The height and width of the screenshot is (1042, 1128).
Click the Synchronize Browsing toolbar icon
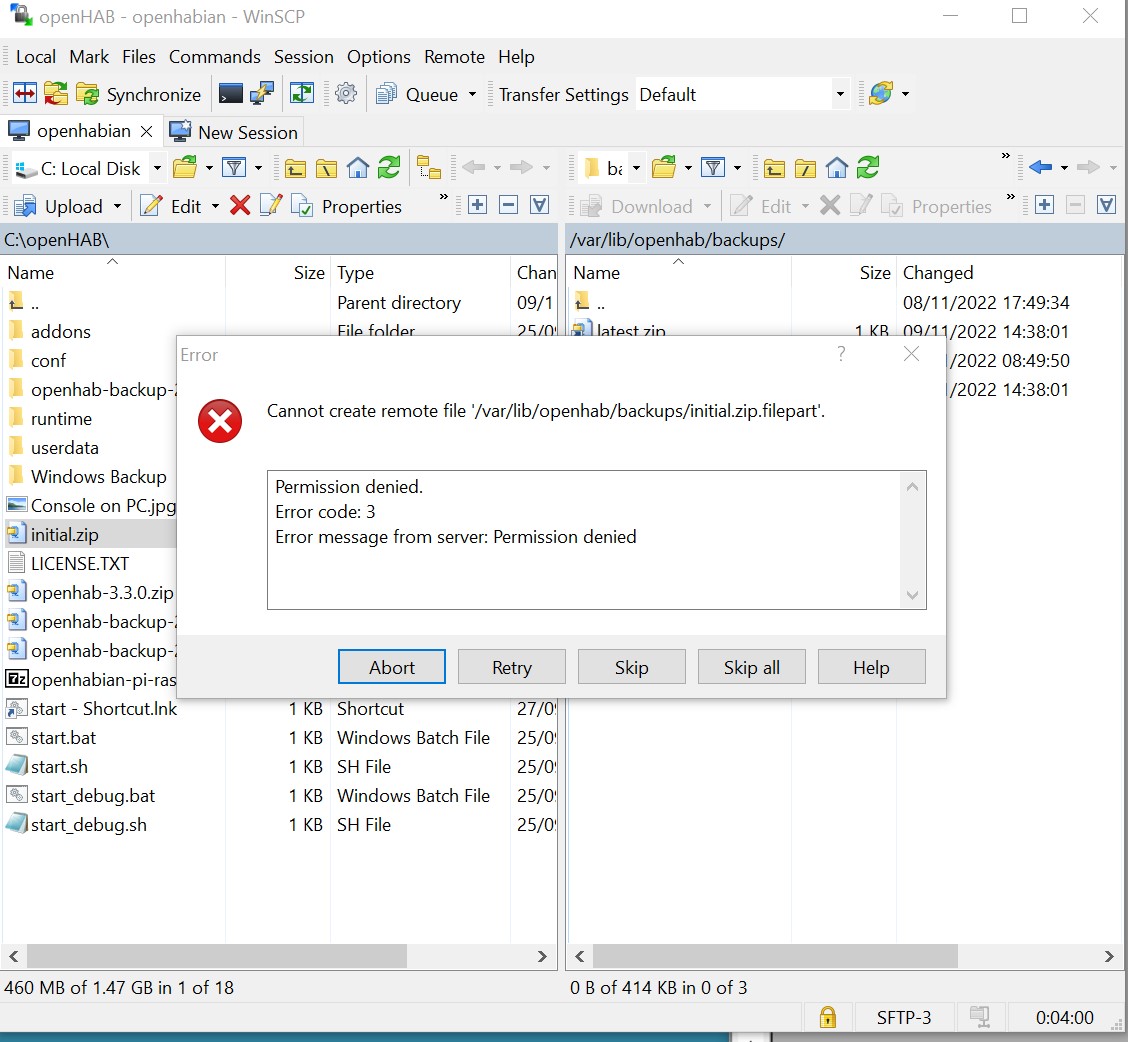pos(55,94)
